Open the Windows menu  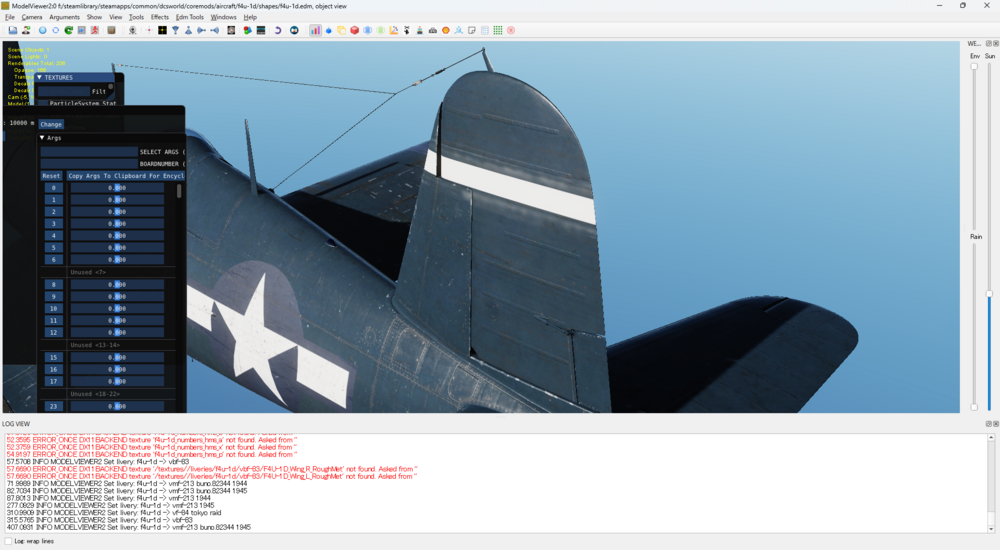(x=223, y=17)
